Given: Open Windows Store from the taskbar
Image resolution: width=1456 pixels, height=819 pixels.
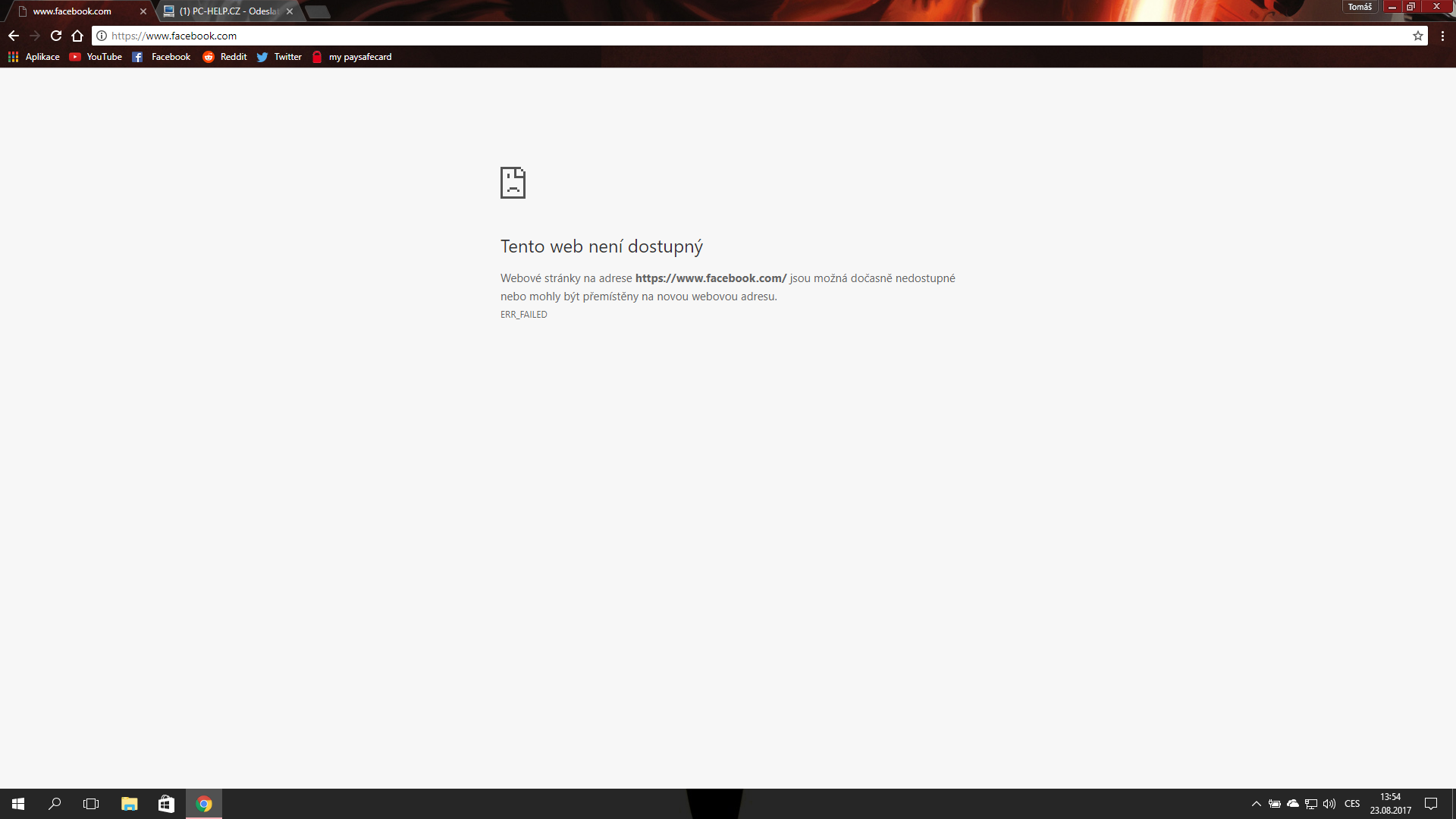Looking at the screenshot, I should 166,804.
